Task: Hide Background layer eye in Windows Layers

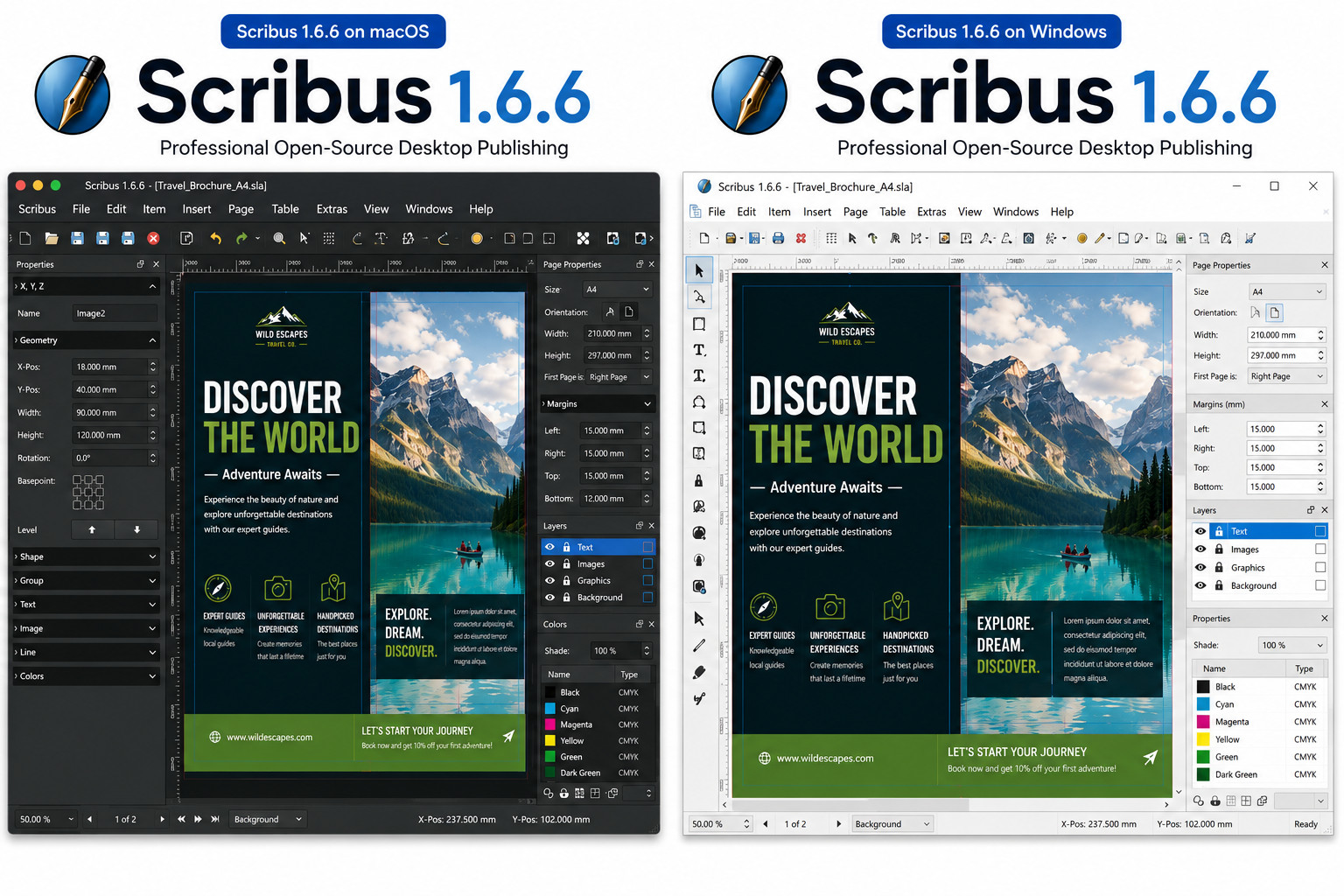Action: 1200,585
